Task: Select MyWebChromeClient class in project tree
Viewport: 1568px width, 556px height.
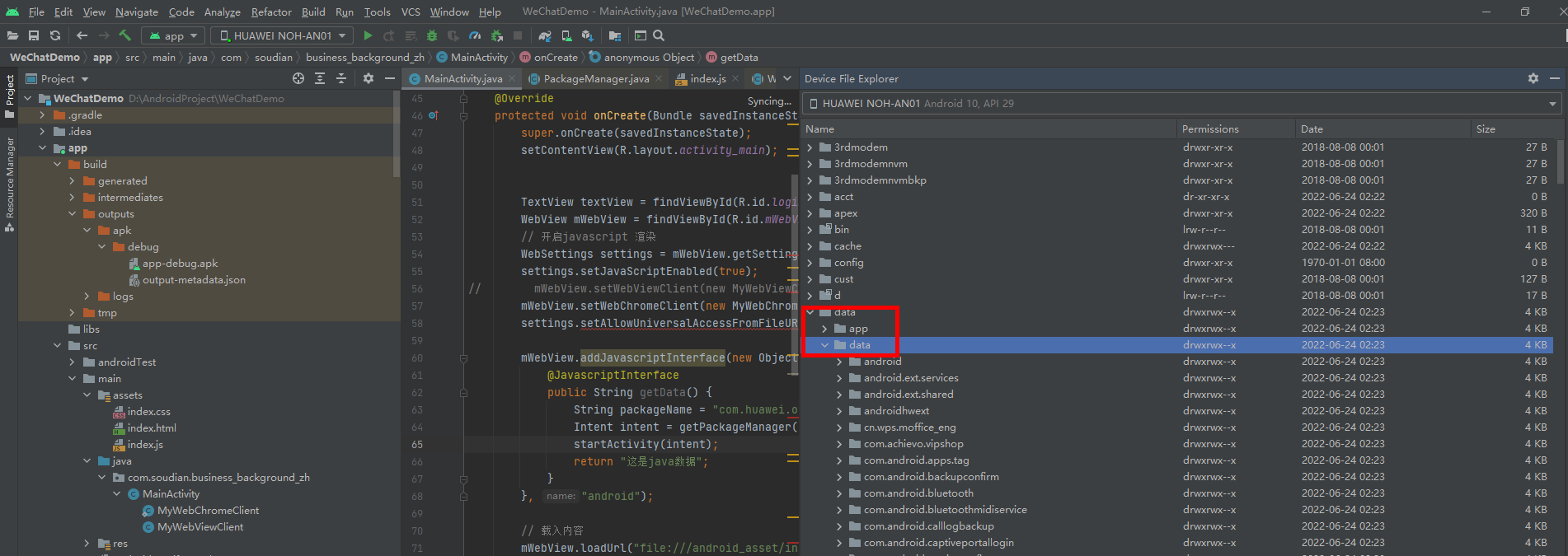Action: [x=208, y=511]
